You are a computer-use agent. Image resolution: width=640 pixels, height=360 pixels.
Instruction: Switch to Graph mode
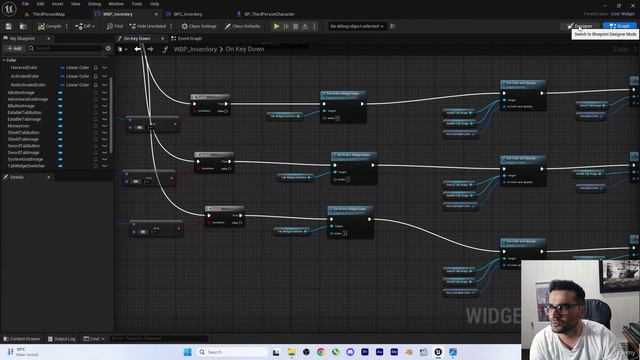tap(620, 26)
